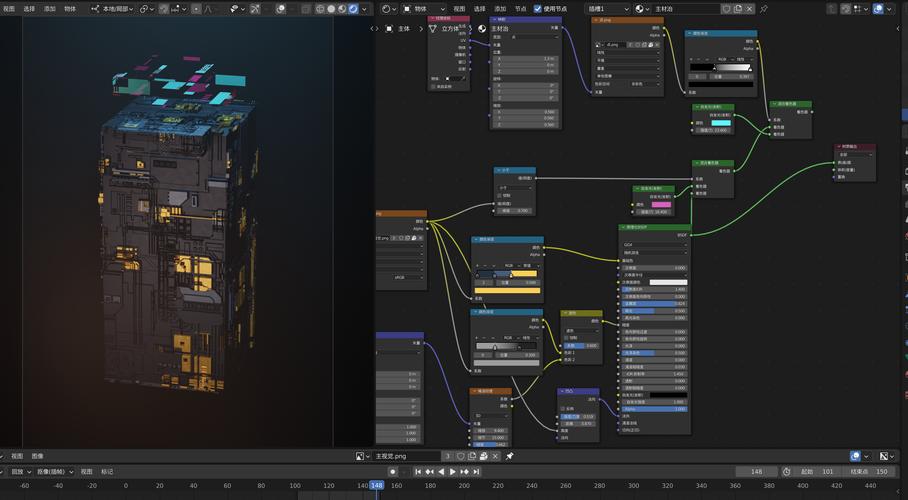
Task: Toggle auto keying record button
Action: coord(393,472)
